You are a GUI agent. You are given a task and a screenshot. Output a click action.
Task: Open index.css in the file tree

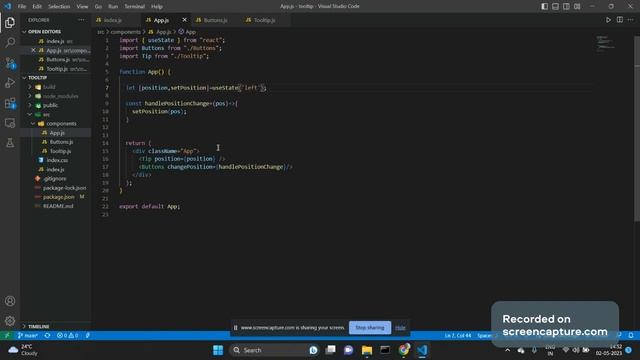(57, 160)
